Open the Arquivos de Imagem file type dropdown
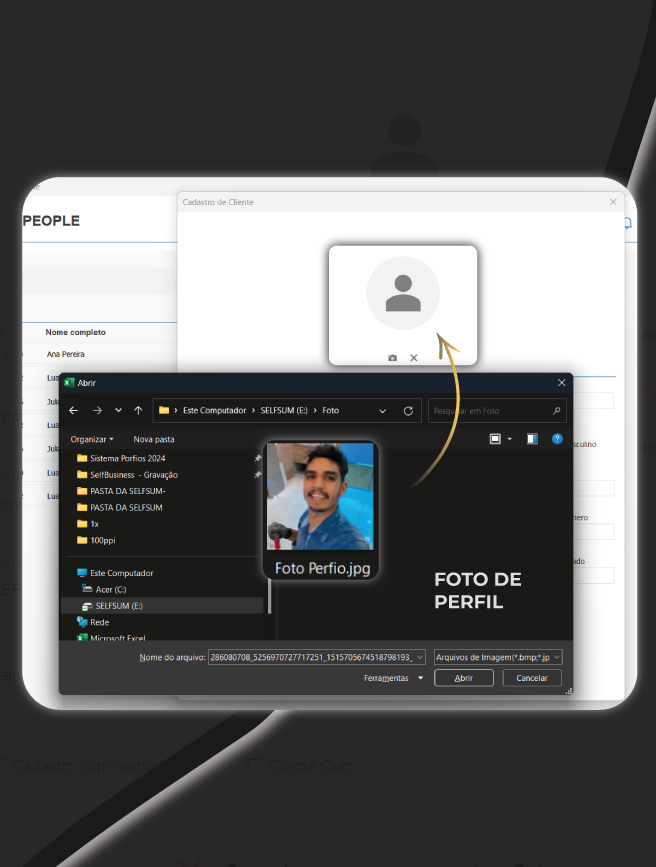 pyautogui.click(x=498, y=657)
